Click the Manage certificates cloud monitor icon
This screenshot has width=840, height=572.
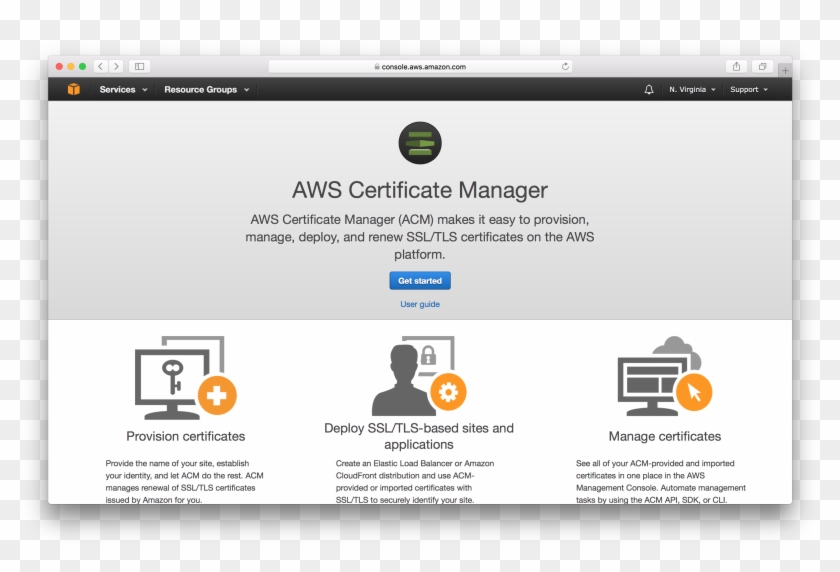point(665,376)
